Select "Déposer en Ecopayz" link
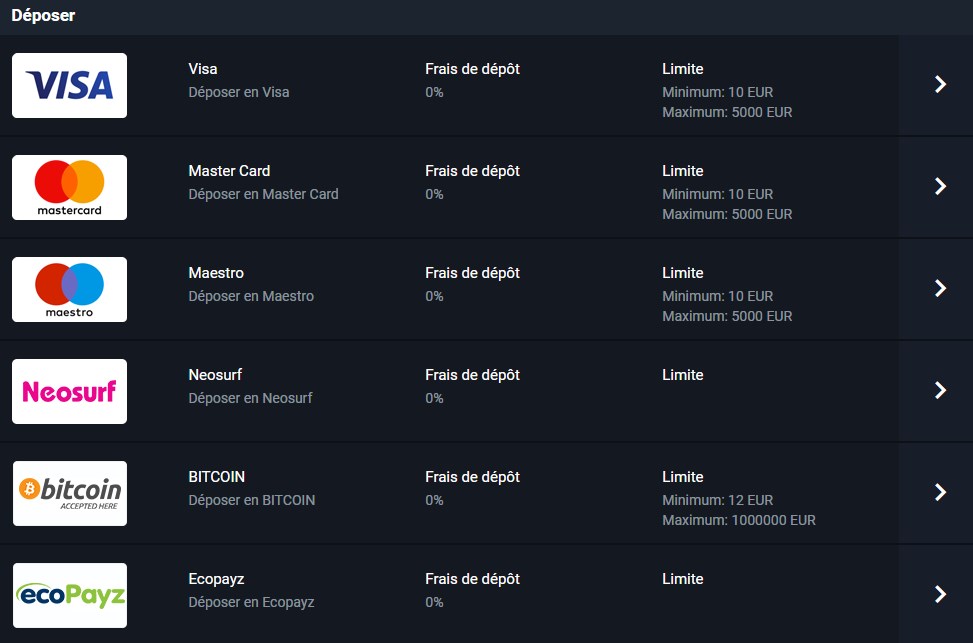The image size is (973, 643). coord(251,602)
